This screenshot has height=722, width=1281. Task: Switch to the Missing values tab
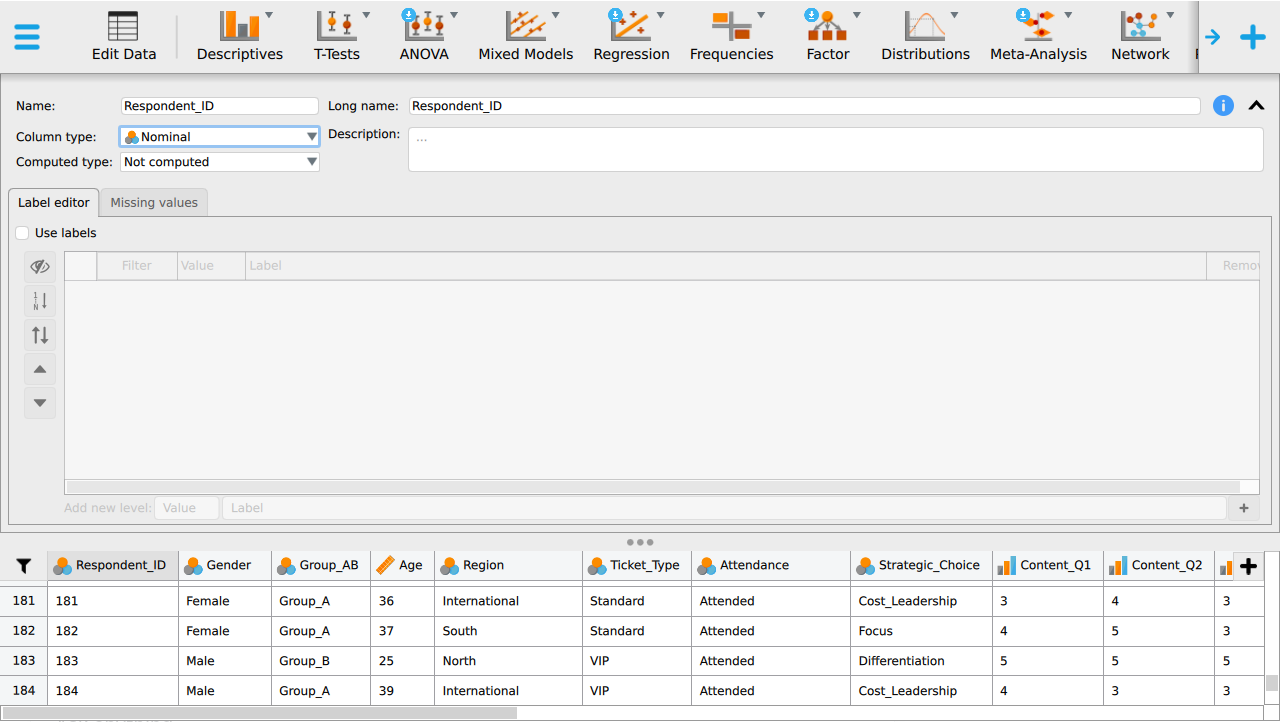tap(154, 202)
